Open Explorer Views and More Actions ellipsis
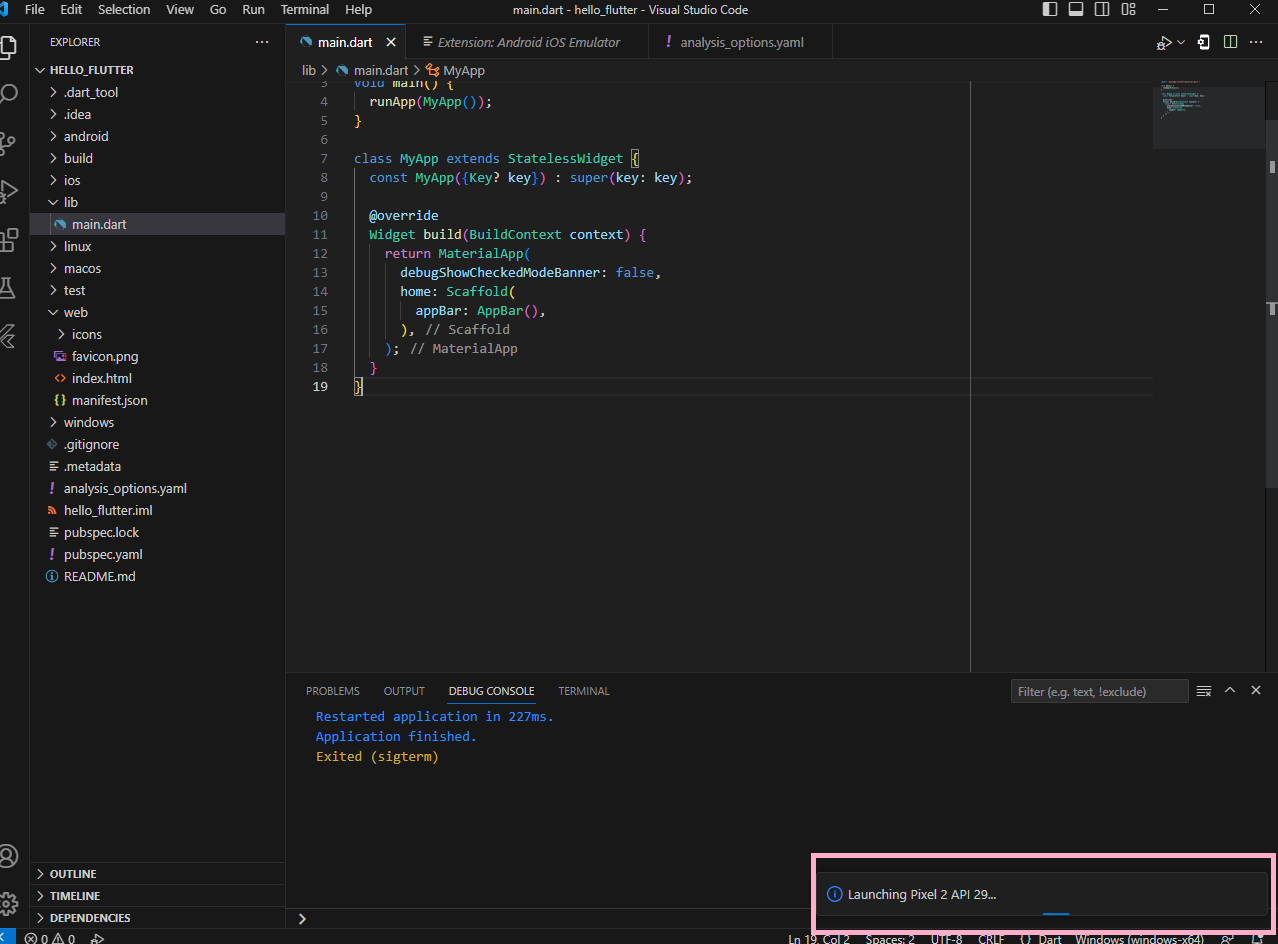Image resolution: width=1278 pixels, height=944 pixels. [x=262, y=42]
